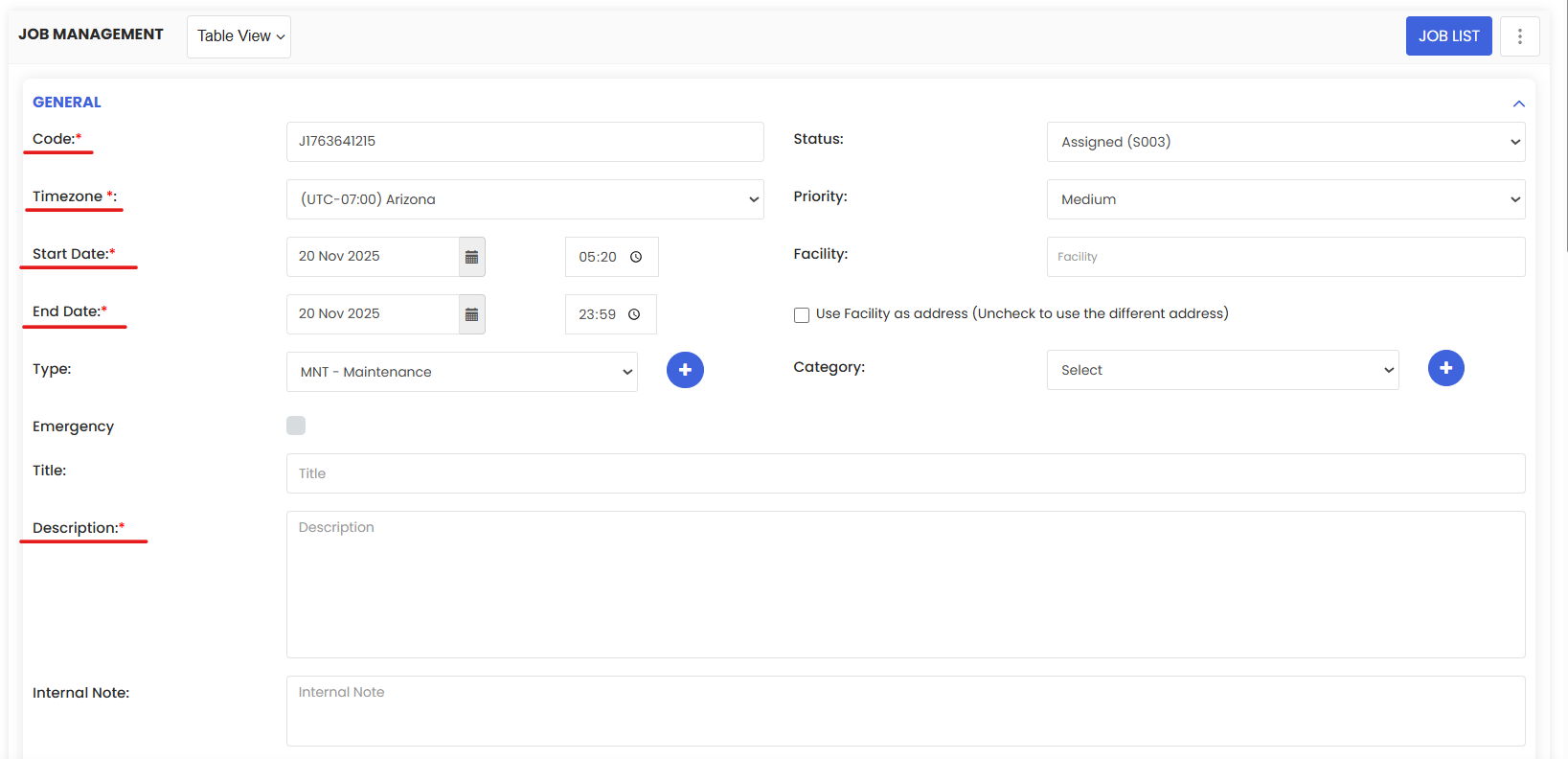
Task: Open the Timezone dropdown
Action: pyautogui.click(x=525, y=199)
